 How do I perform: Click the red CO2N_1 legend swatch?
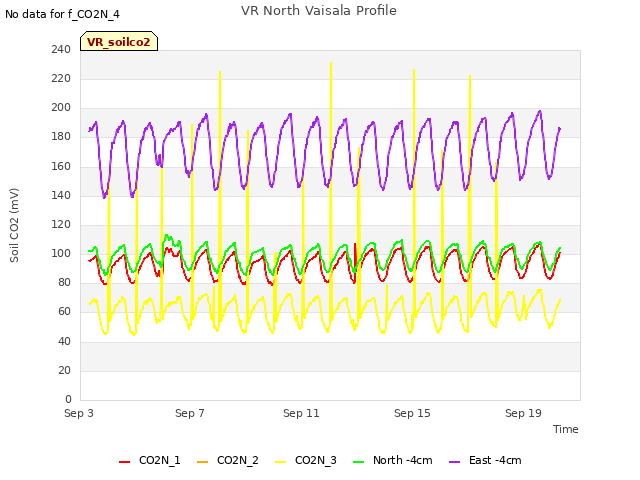pyautogui.click(x=124, y=462)
